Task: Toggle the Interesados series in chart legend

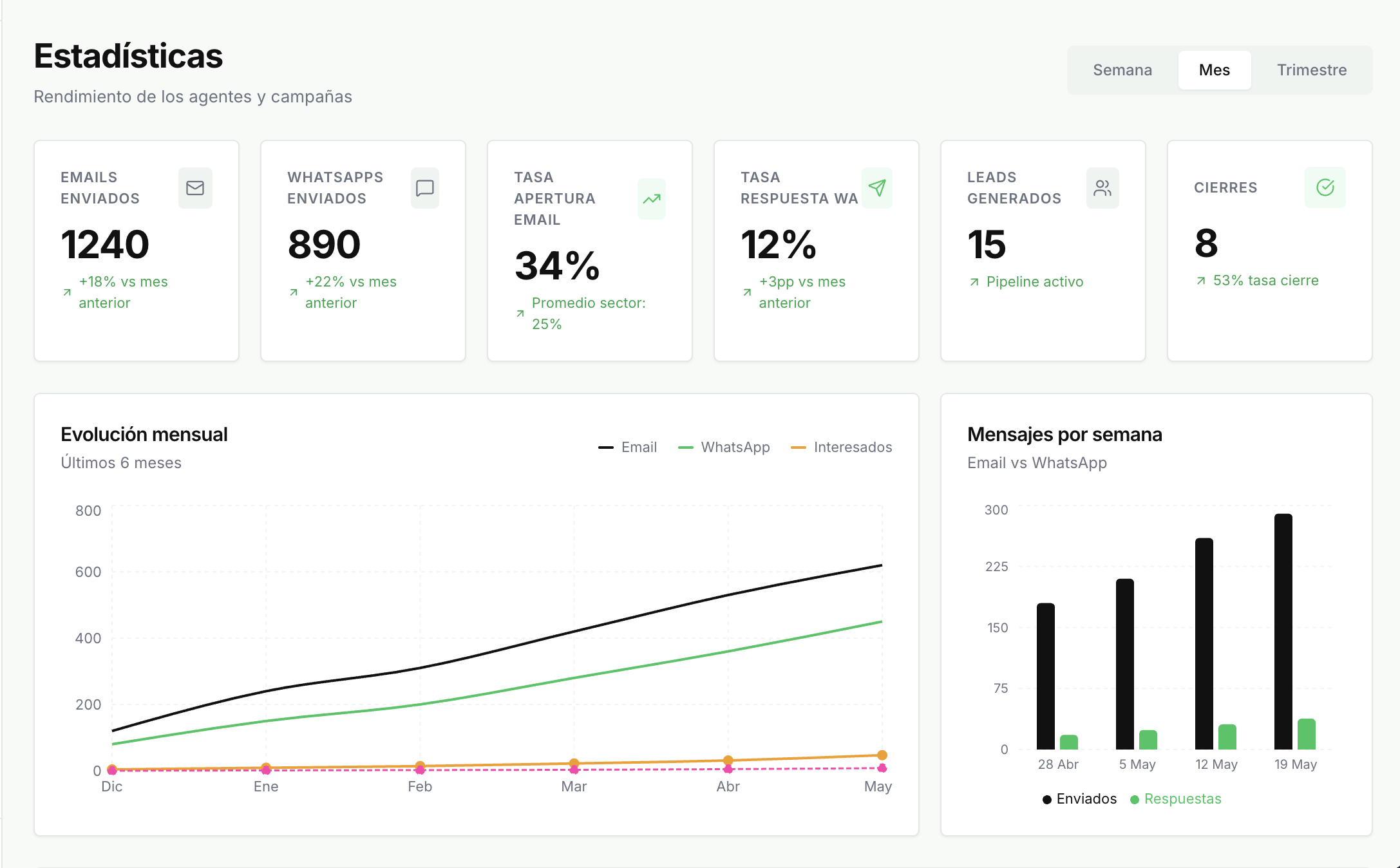Action: pos(841,448)
